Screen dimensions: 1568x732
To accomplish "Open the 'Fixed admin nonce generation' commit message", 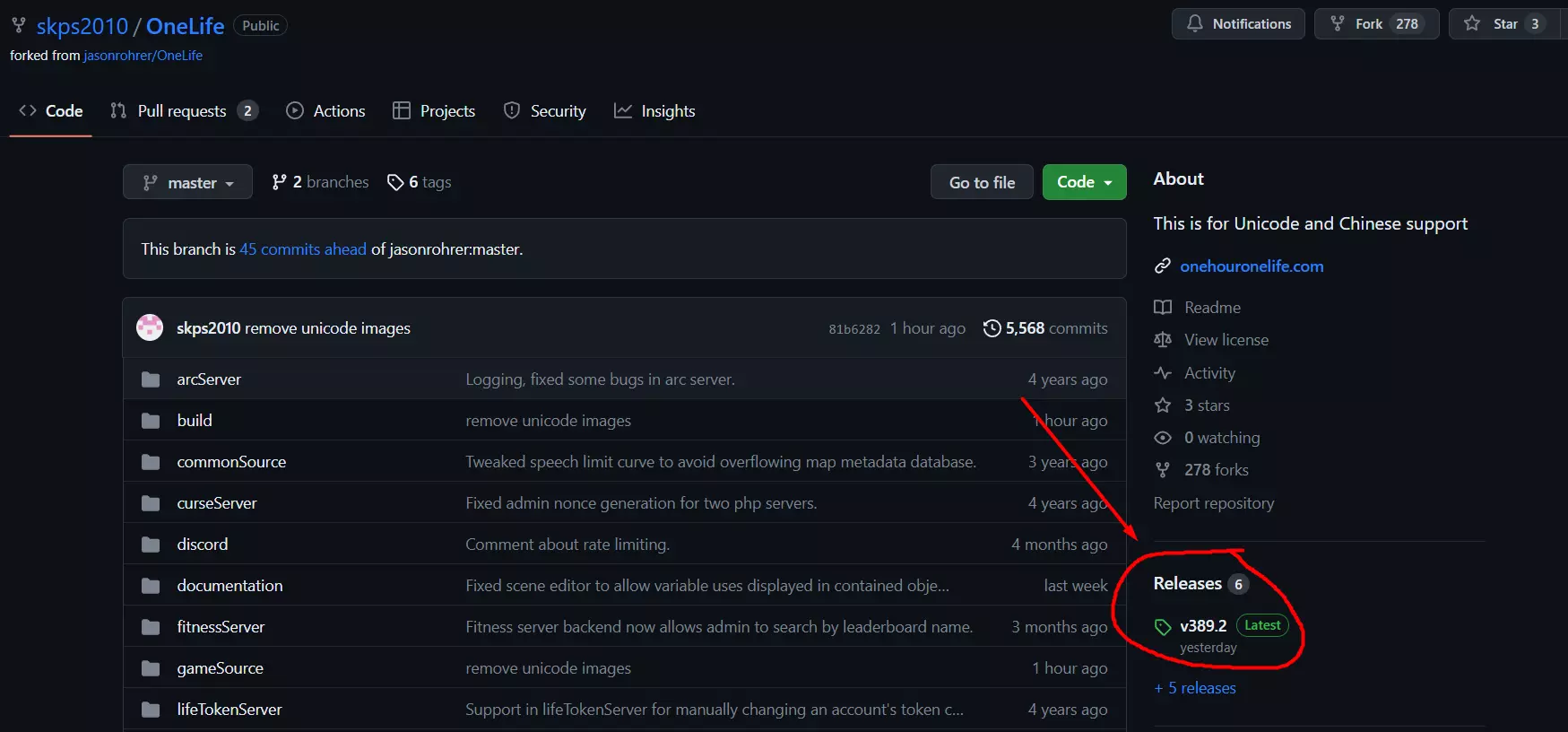I will pyautogui.click(x=641, y=503).
